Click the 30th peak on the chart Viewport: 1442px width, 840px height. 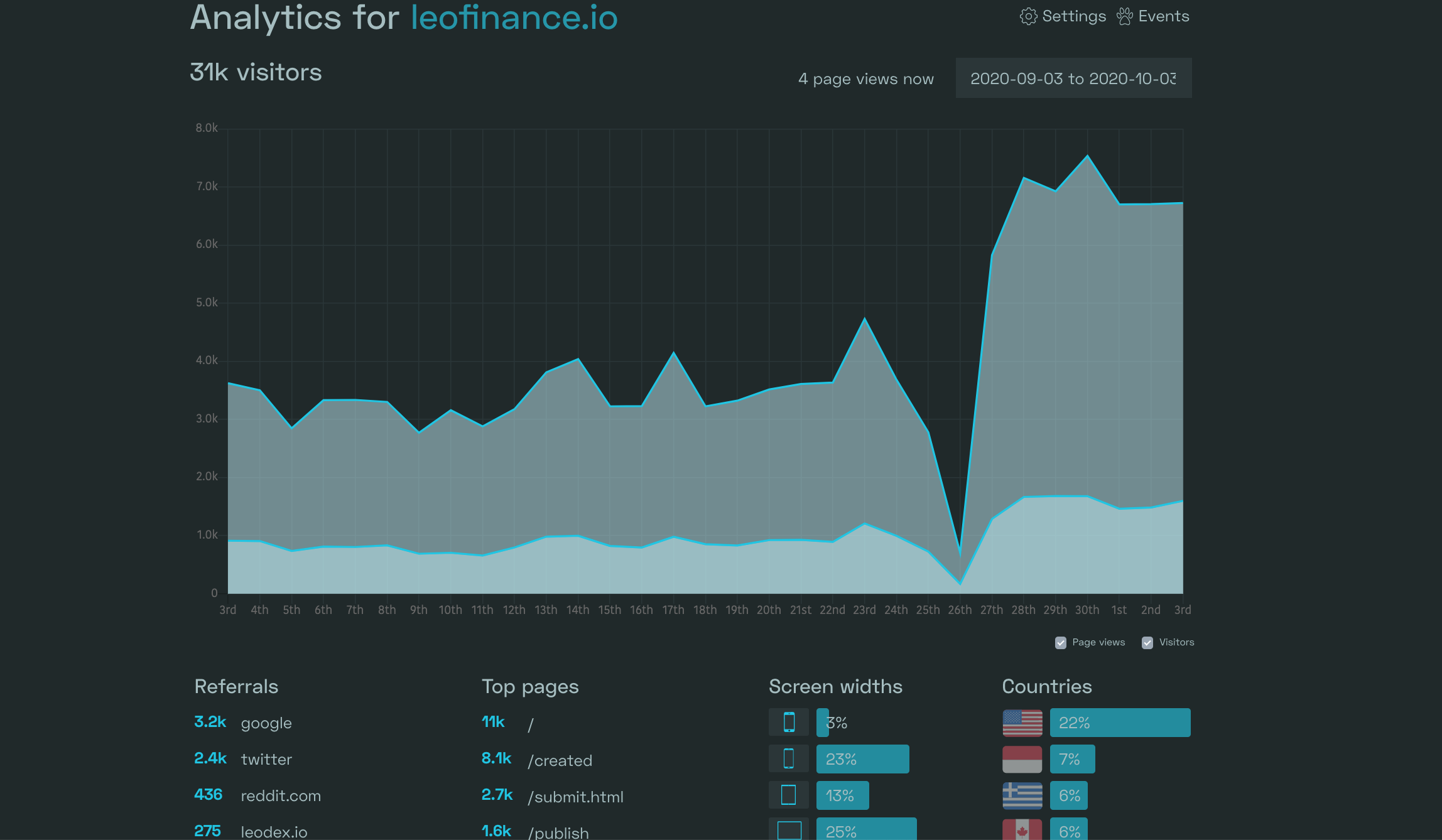click(x=1087, y=156)
